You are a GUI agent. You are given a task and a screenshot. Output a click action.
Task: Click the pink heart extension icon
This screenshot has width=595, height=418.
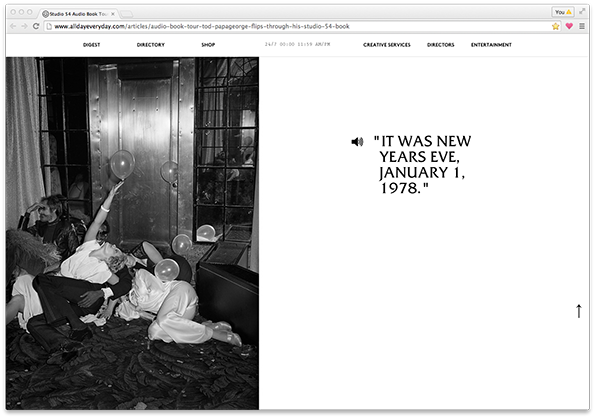[569, 26]
